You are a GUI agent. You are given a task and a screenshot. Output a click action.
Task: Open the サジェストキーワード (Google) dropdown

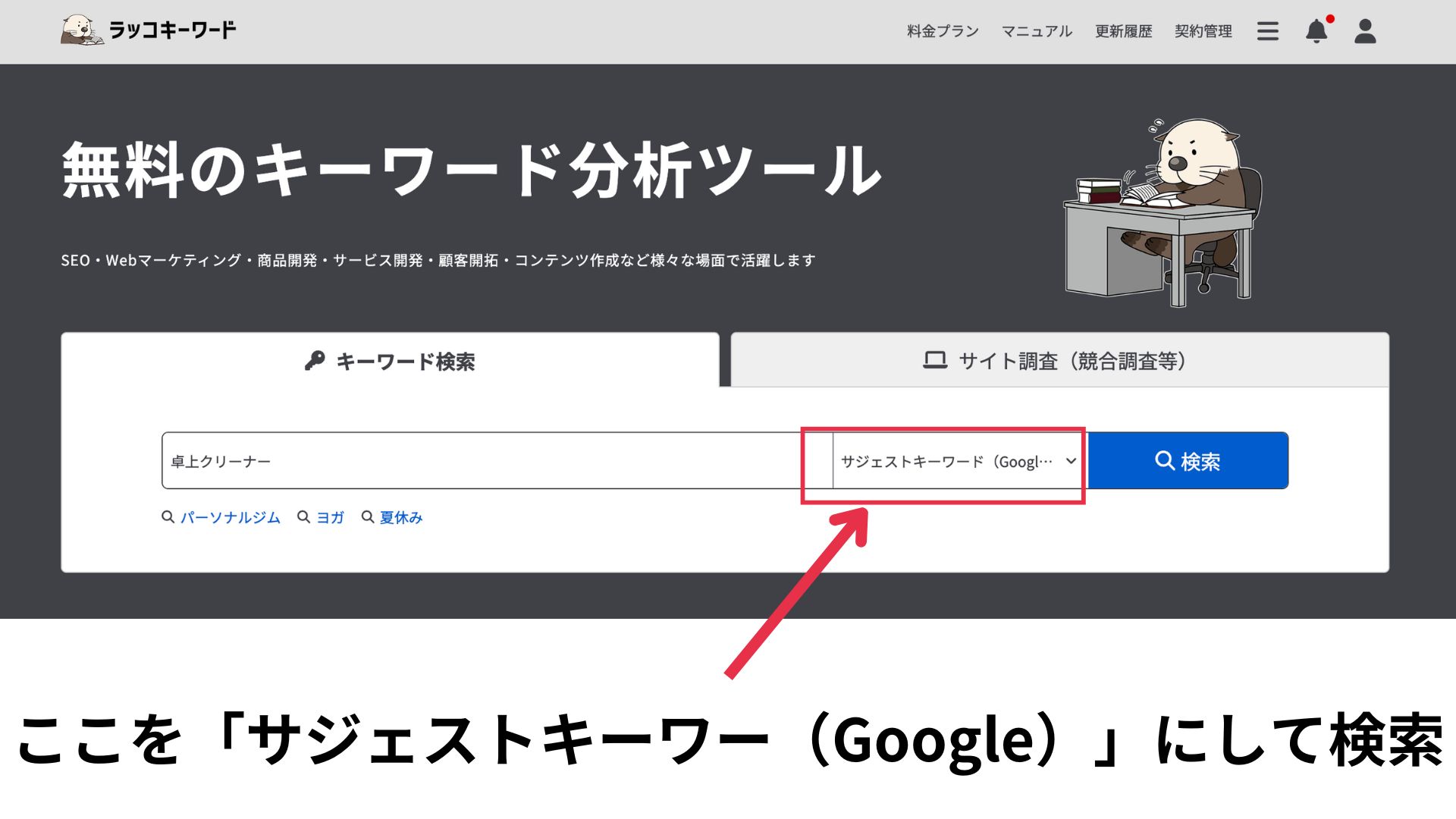959,461
